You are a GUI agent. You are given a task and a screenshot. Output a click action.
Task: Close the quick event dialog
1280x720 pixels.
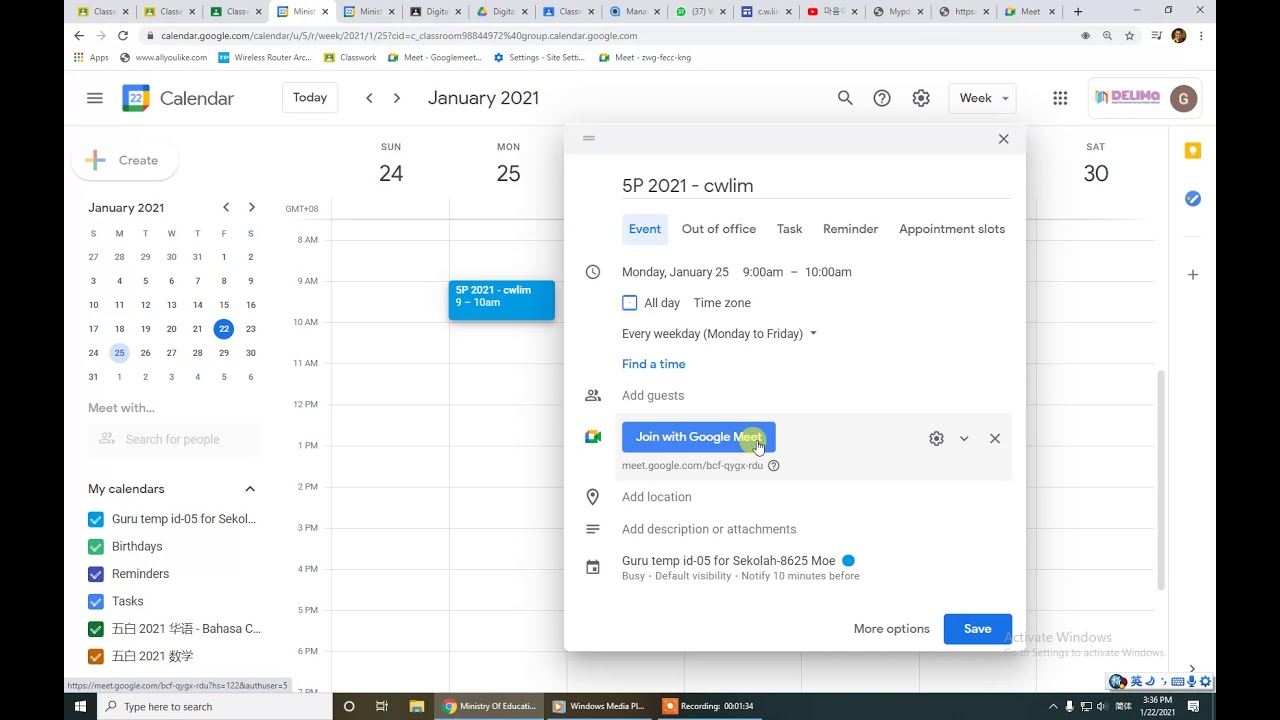point(1003,139)
